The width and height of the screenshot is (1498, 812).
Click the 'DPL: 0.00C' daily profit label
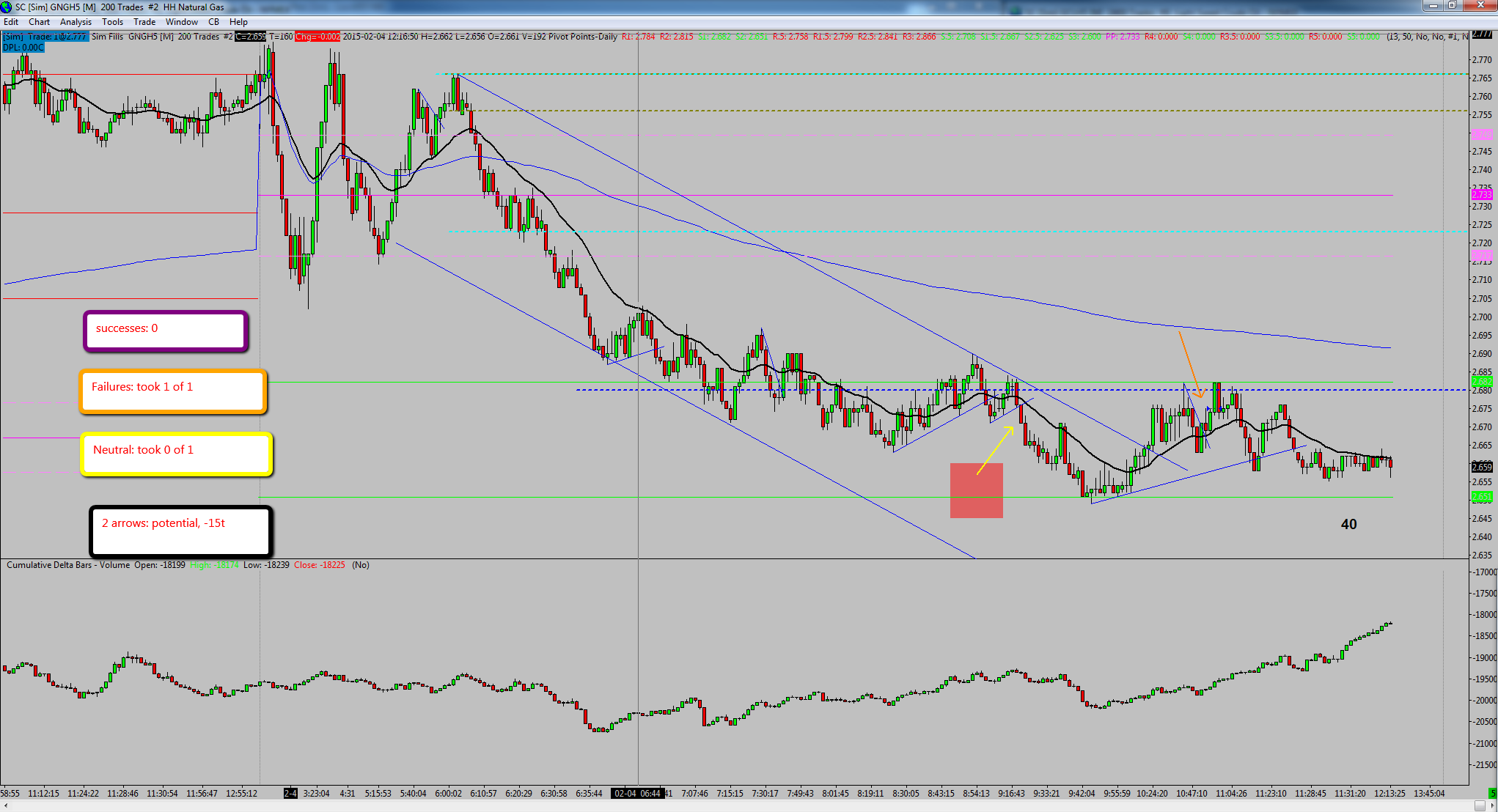click(x=23, y=47)
